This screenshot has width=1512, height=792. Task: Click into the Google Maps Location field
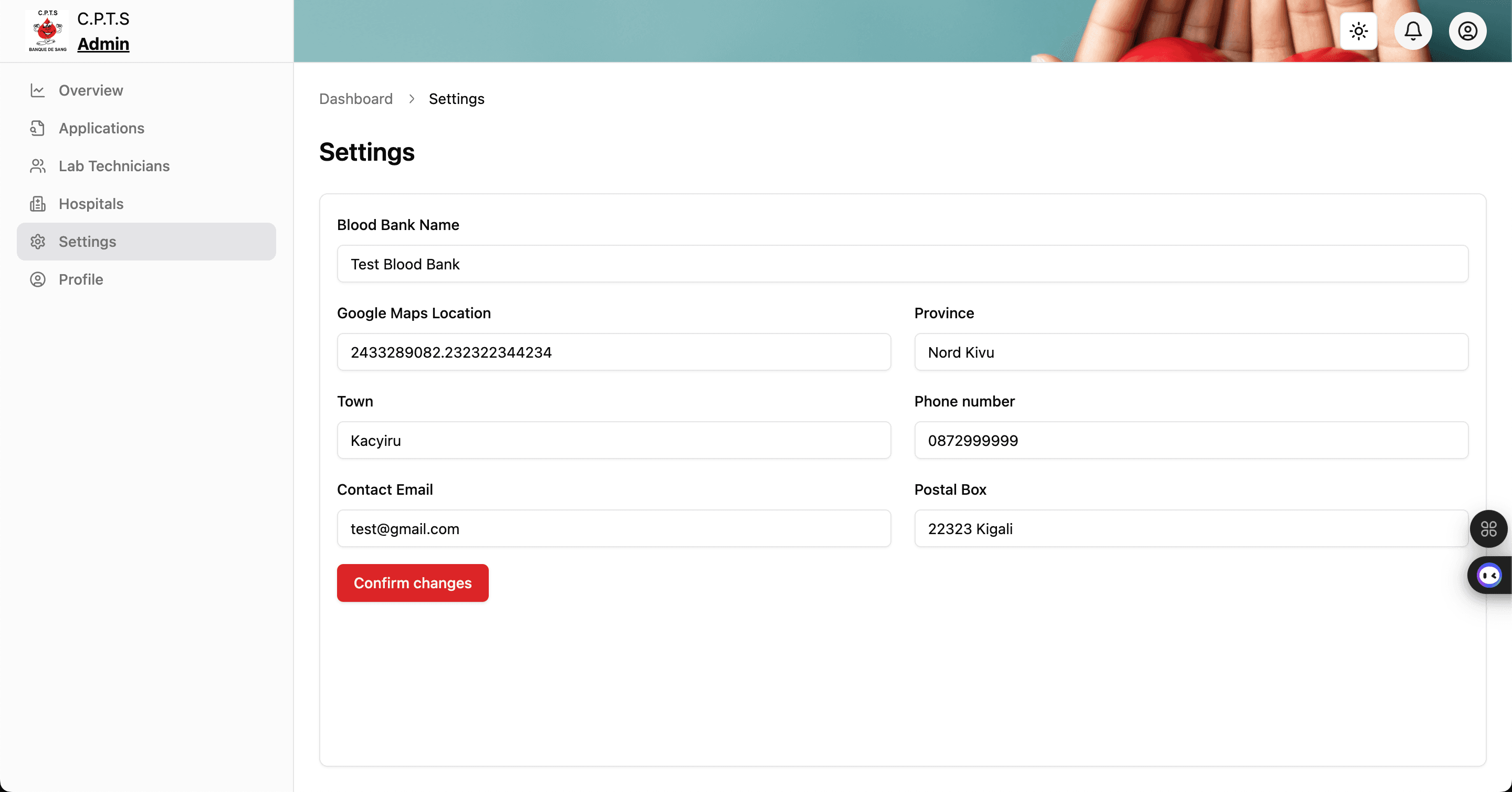pyautogui.click(x=613, y=352)
